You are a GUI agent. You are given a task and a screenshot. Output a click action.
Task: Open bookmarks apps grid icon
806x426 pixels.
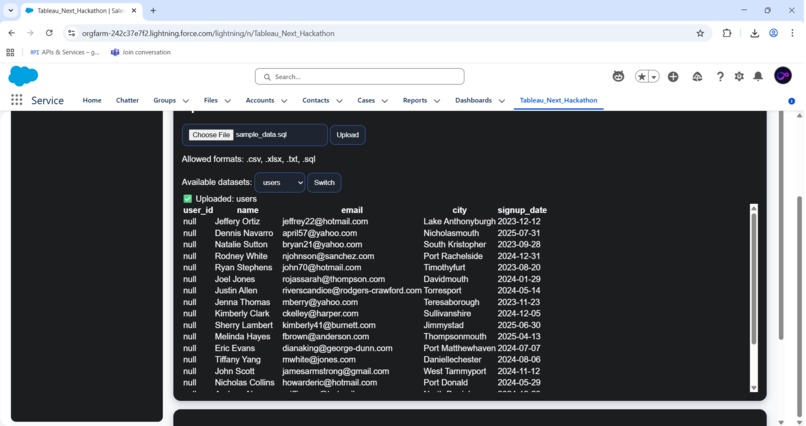pyautogui.click(x=10, y=52)
